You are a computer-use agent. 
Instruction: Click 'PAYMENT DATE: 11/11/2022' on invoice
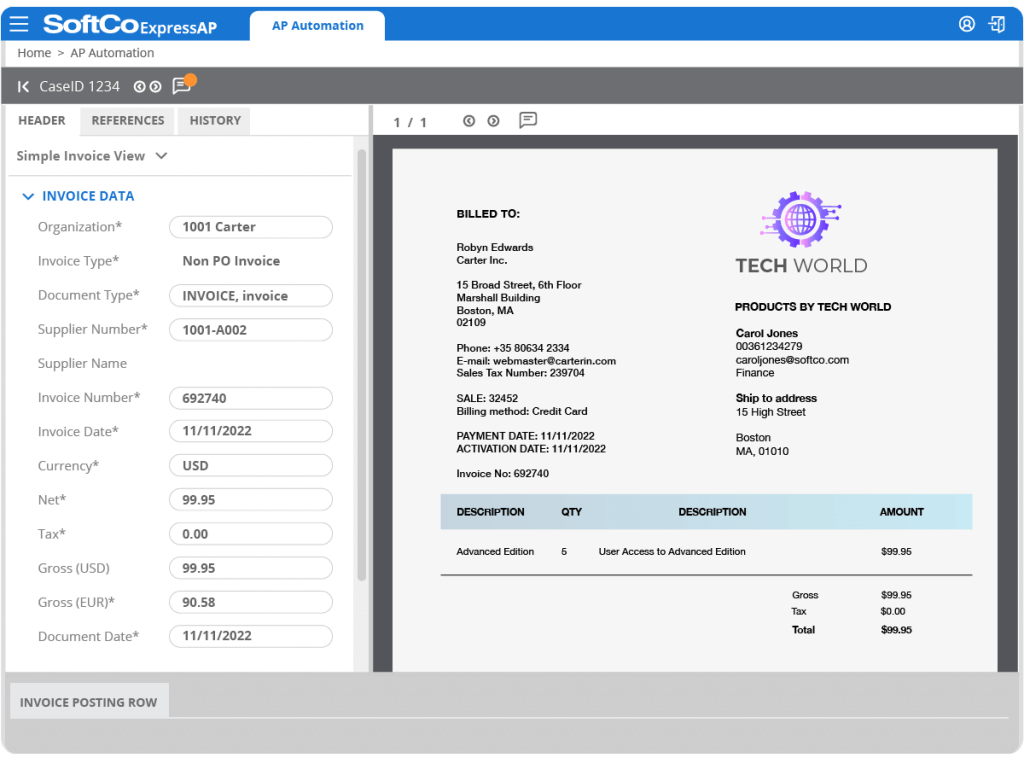coord(525,435)
